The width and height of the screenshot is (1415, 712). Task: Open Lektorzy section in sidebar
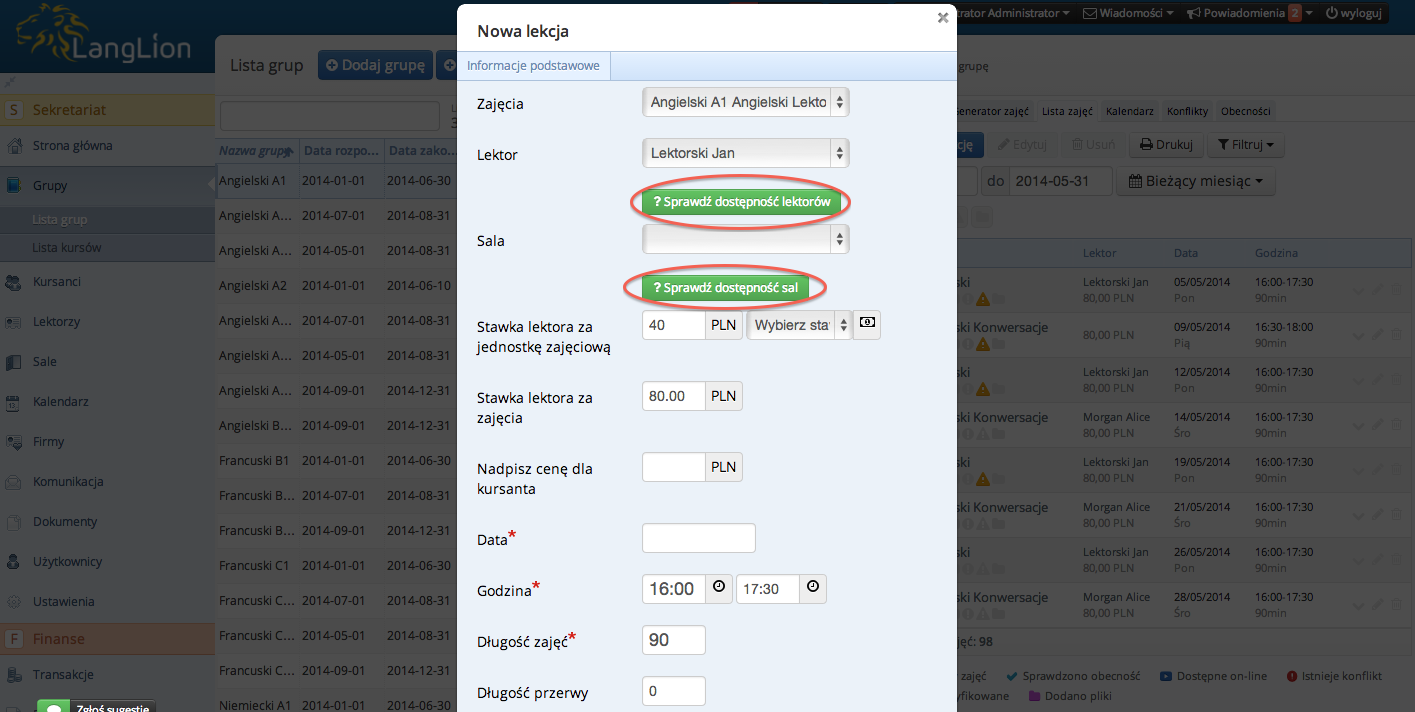56,322
